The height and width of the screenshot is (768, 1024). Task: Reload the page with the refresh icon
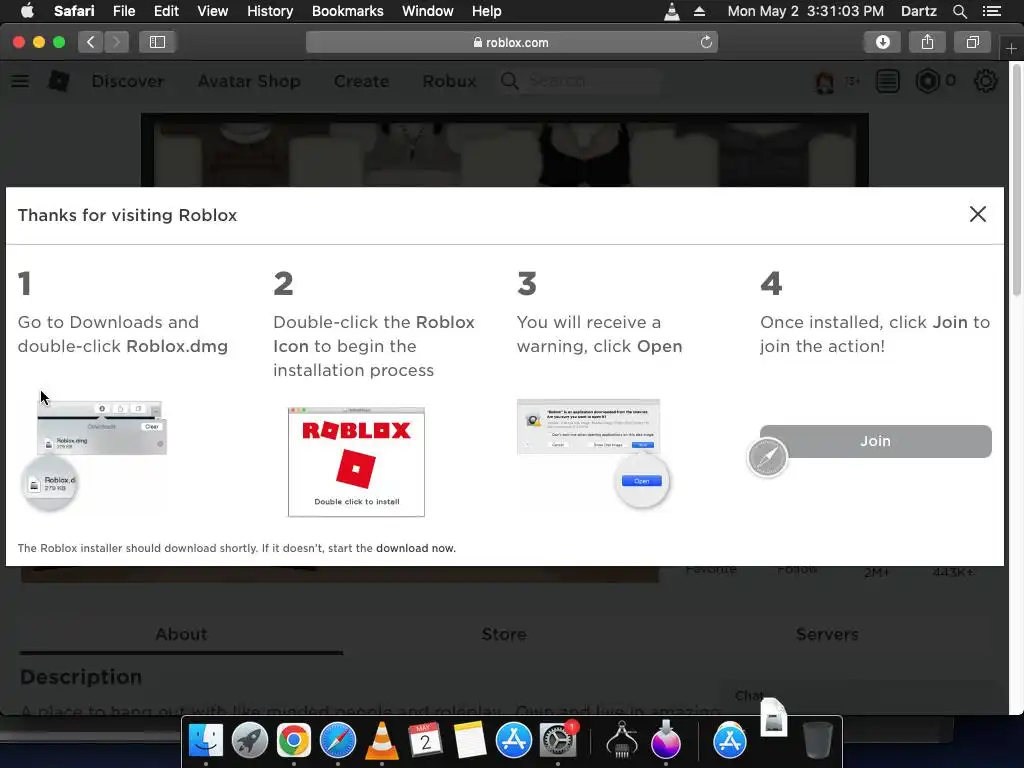tap(706, 42)
